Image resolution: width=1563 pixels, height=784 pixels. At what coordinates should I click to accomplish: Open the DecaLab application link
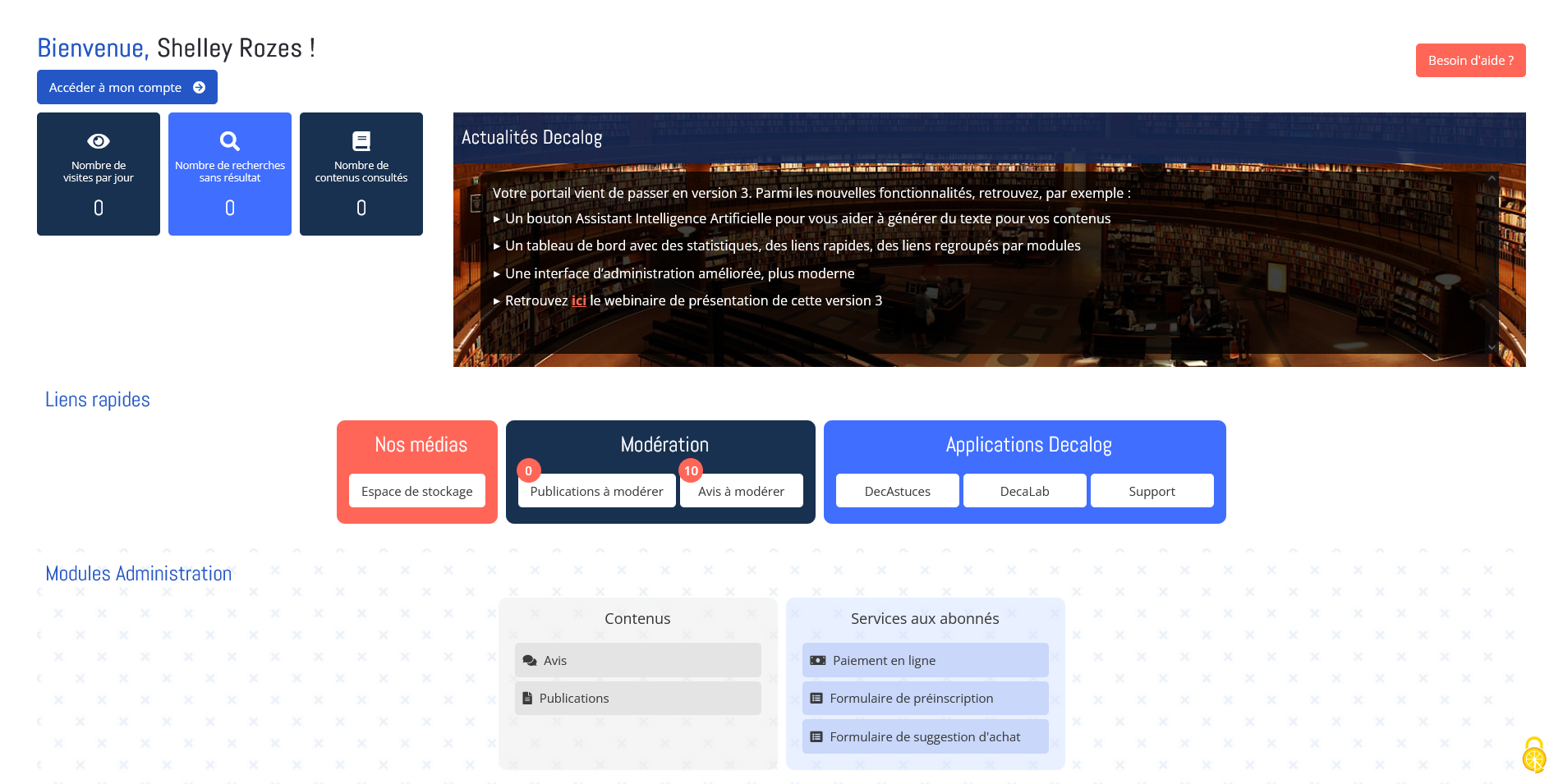click(x=1024, y=492)
